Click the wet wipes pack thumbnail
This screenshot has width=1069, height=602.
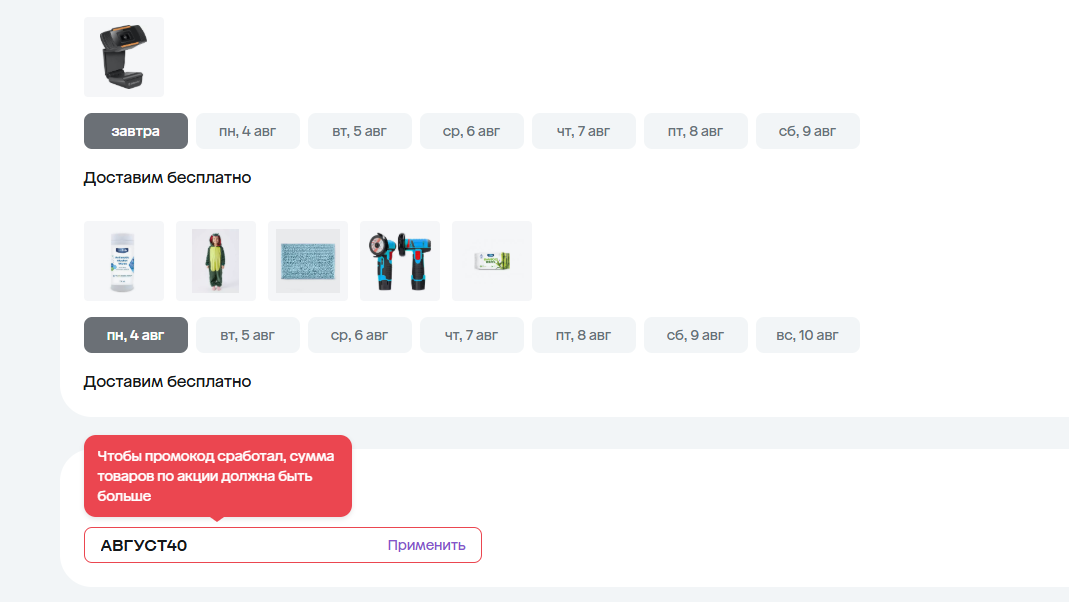click(492, 261)
